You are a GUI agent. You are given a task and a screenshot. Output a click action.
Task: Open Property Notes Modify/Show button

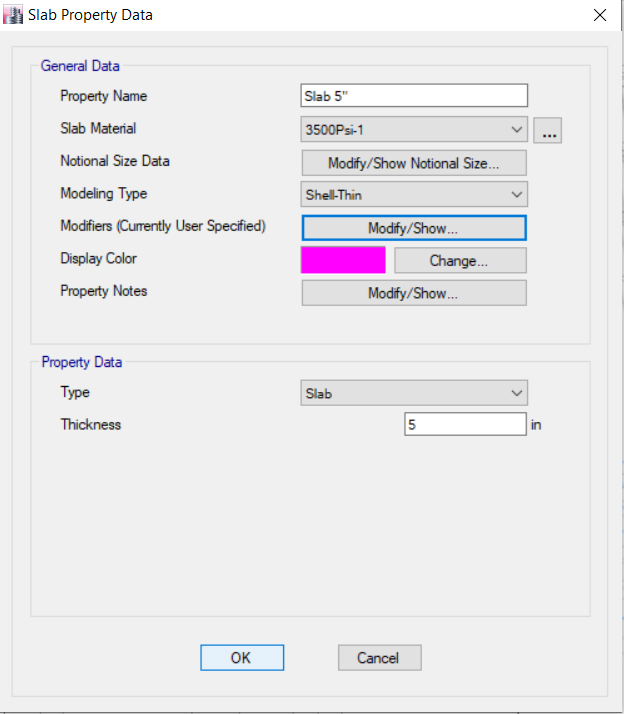point(414,293)
